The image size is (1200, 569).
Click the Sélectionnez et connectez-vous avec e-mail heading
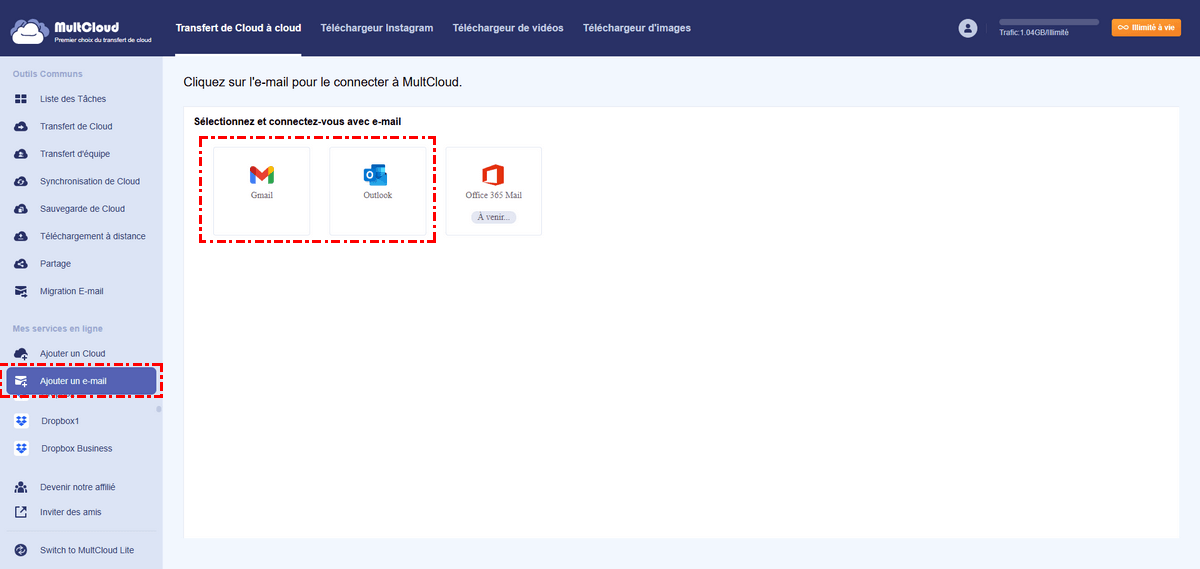click(297, 121)
